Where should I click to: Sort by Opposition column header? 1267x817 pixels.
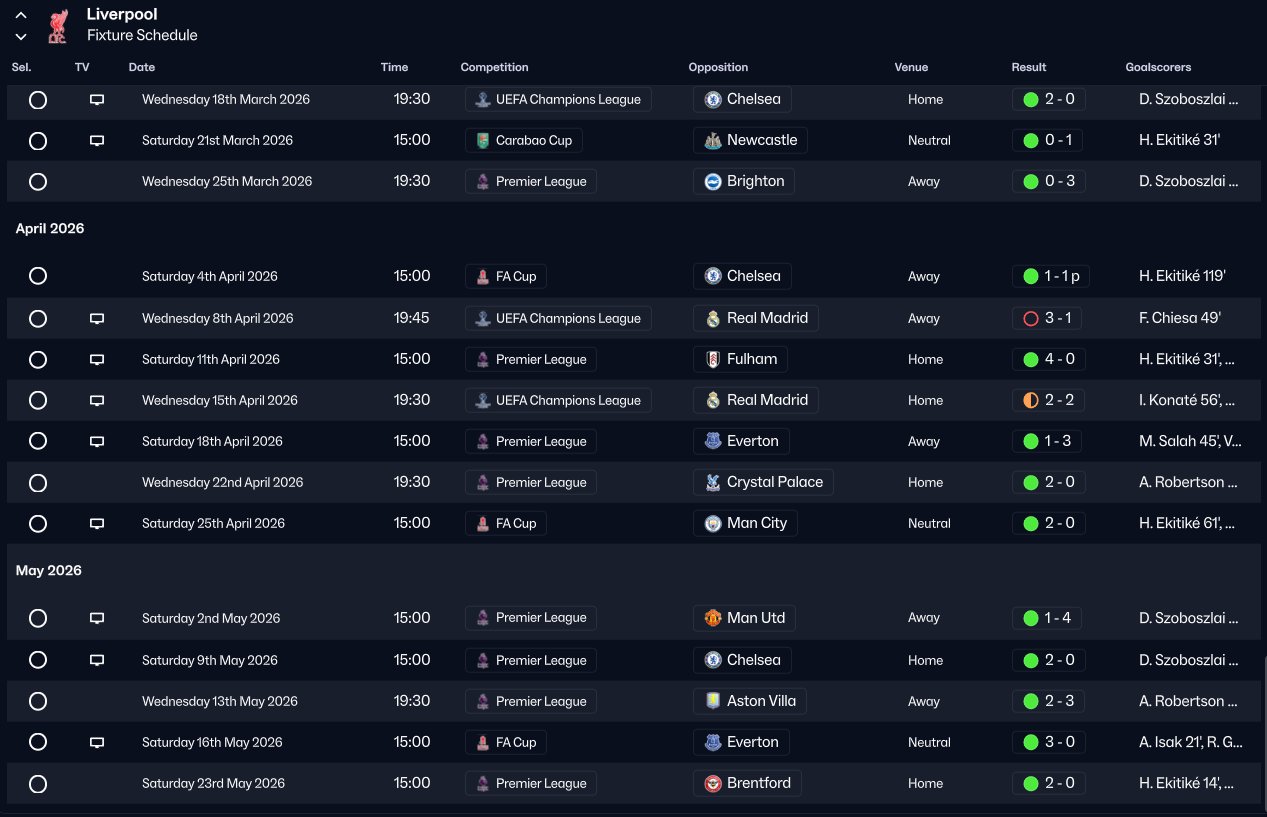[x=718, y=67]
